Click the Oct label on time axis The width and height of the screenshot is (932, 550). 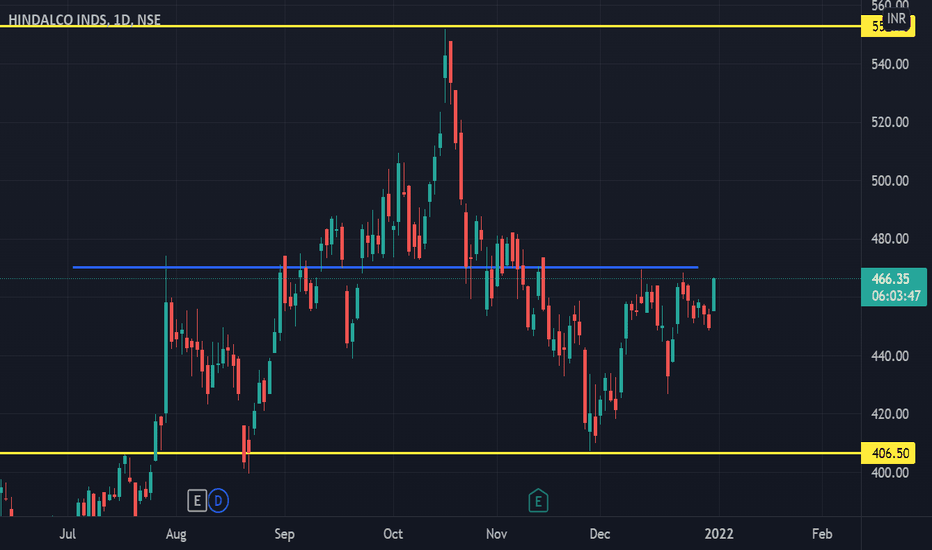point(393,534)
